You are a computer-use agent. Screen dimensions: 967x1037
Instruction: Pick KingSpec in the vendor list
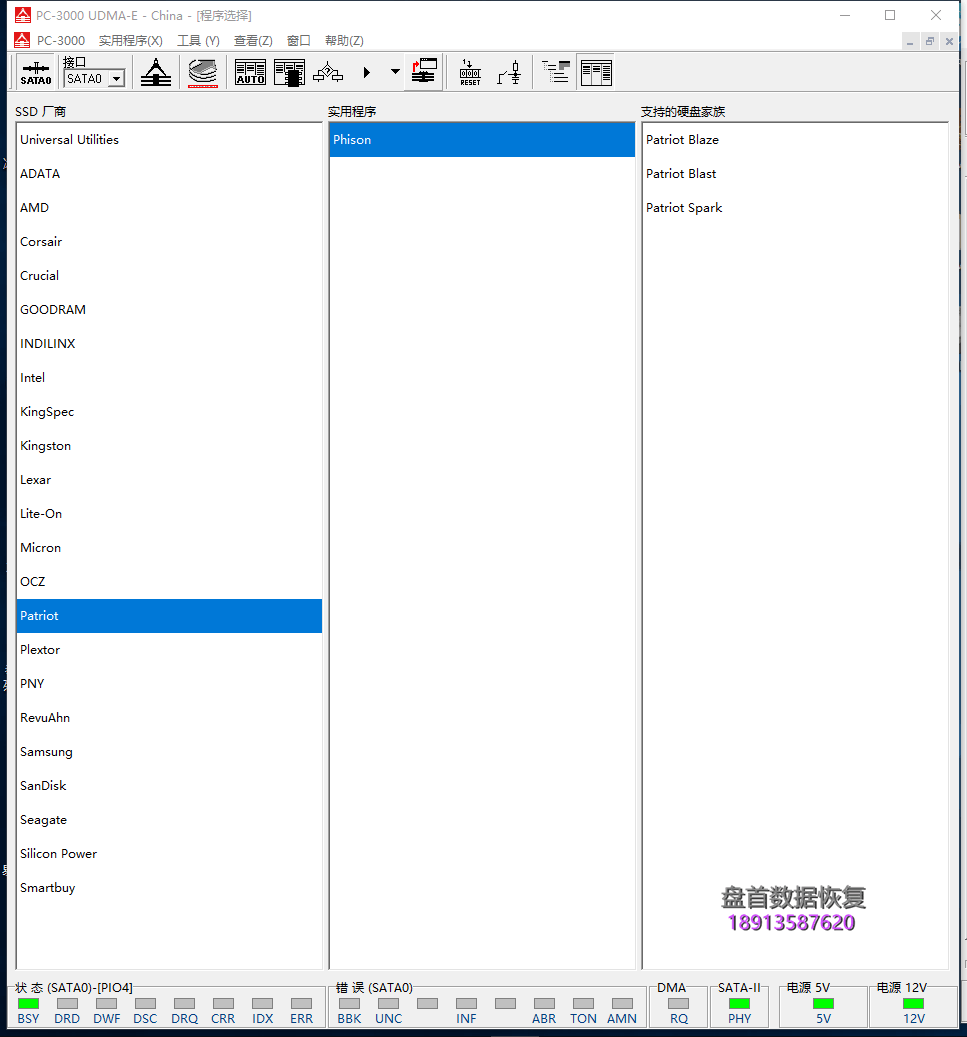pyautogui.click(x=169, y=412)
